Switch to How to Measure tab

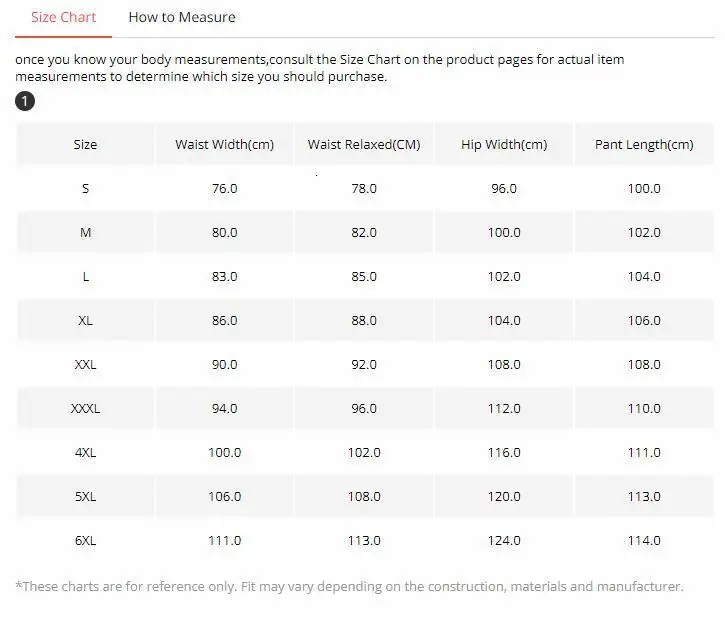(182, 18)
